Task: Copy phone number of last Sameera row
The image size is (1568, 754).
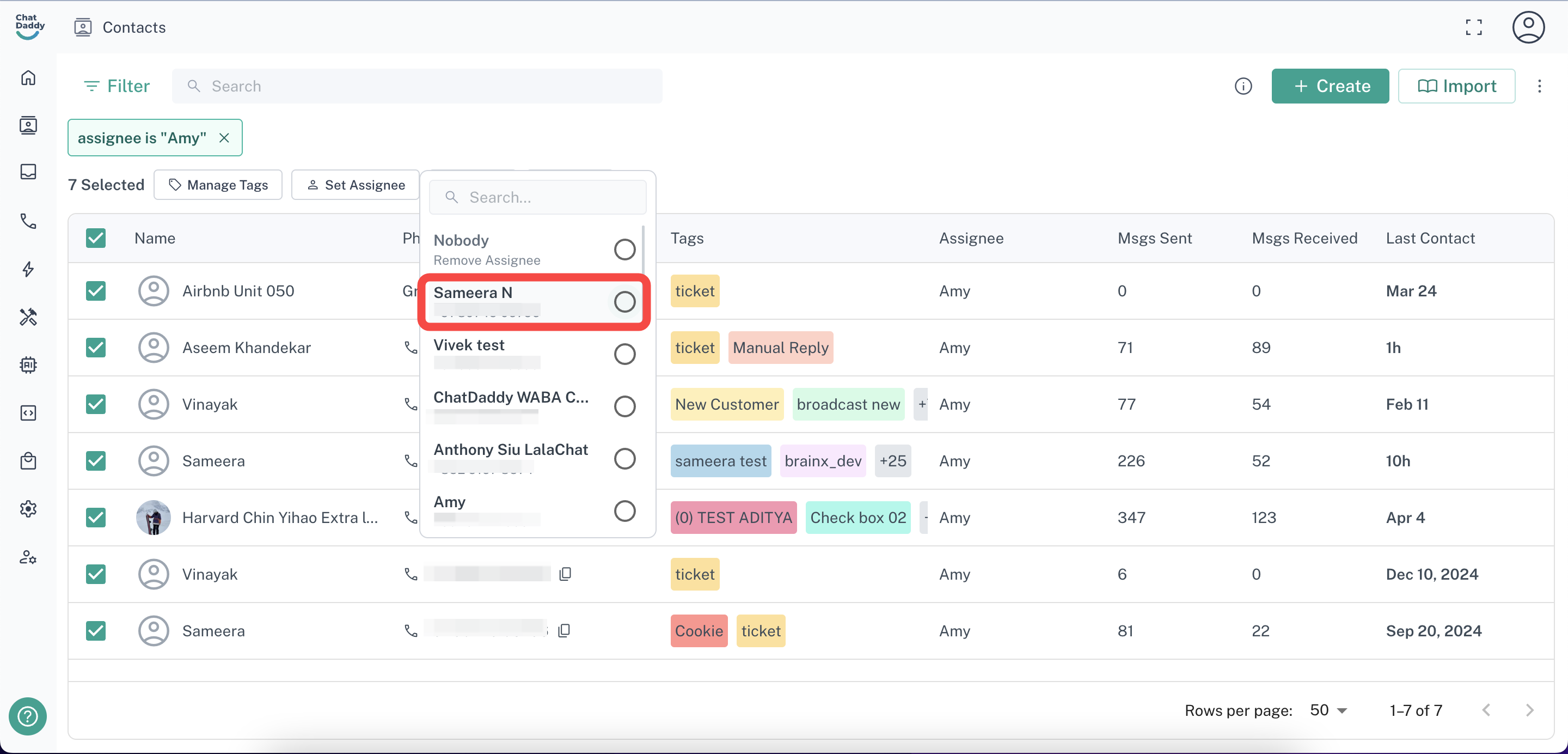Action: point(564,631)
